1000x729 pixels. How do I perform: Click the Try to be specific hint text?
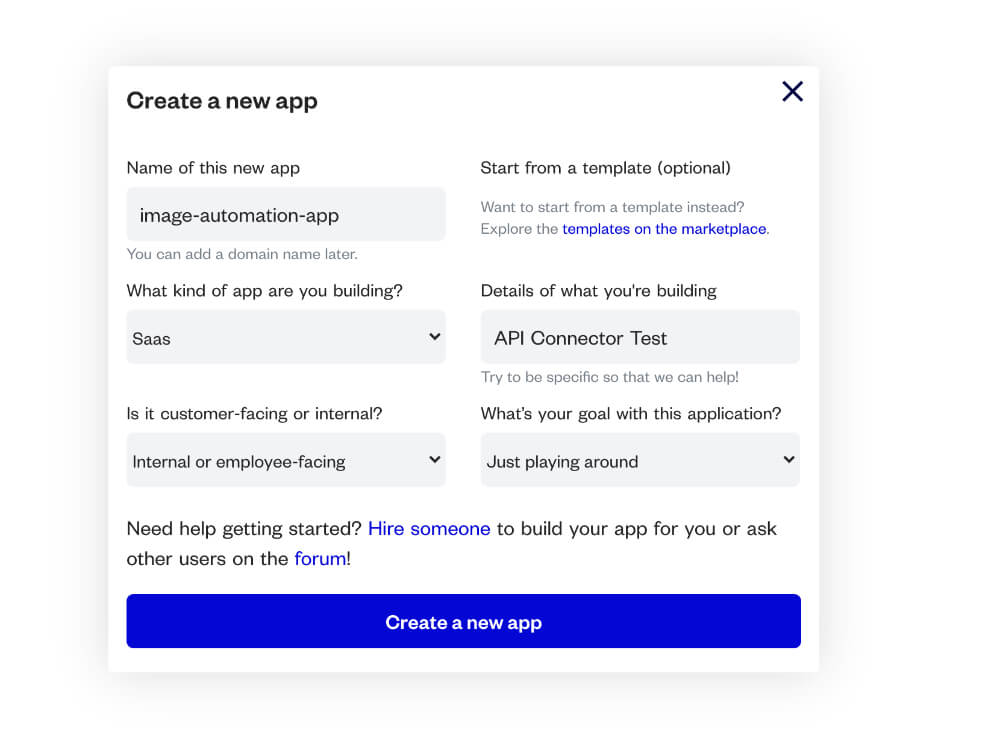click(x=610, y=378)
